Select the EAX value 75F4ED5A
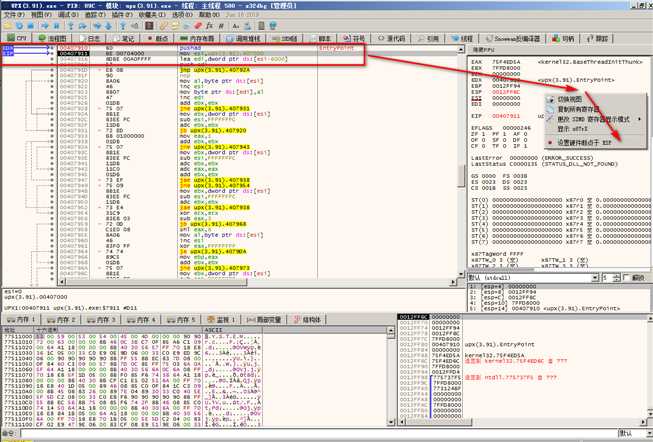Screen dimensions: 653x442 pyautogui.click(x=506, y=62)
